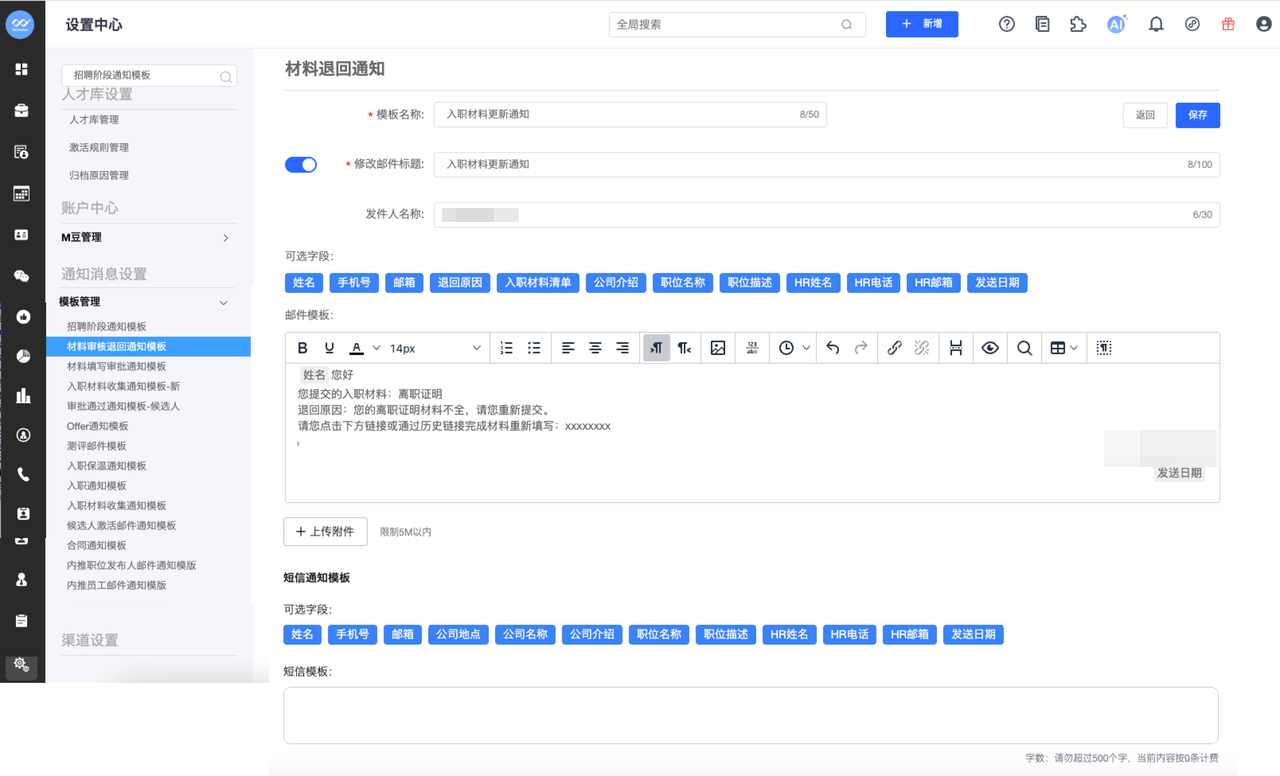Open 入职保温通知模板
1280x776 pixels.
pos(107,466)
